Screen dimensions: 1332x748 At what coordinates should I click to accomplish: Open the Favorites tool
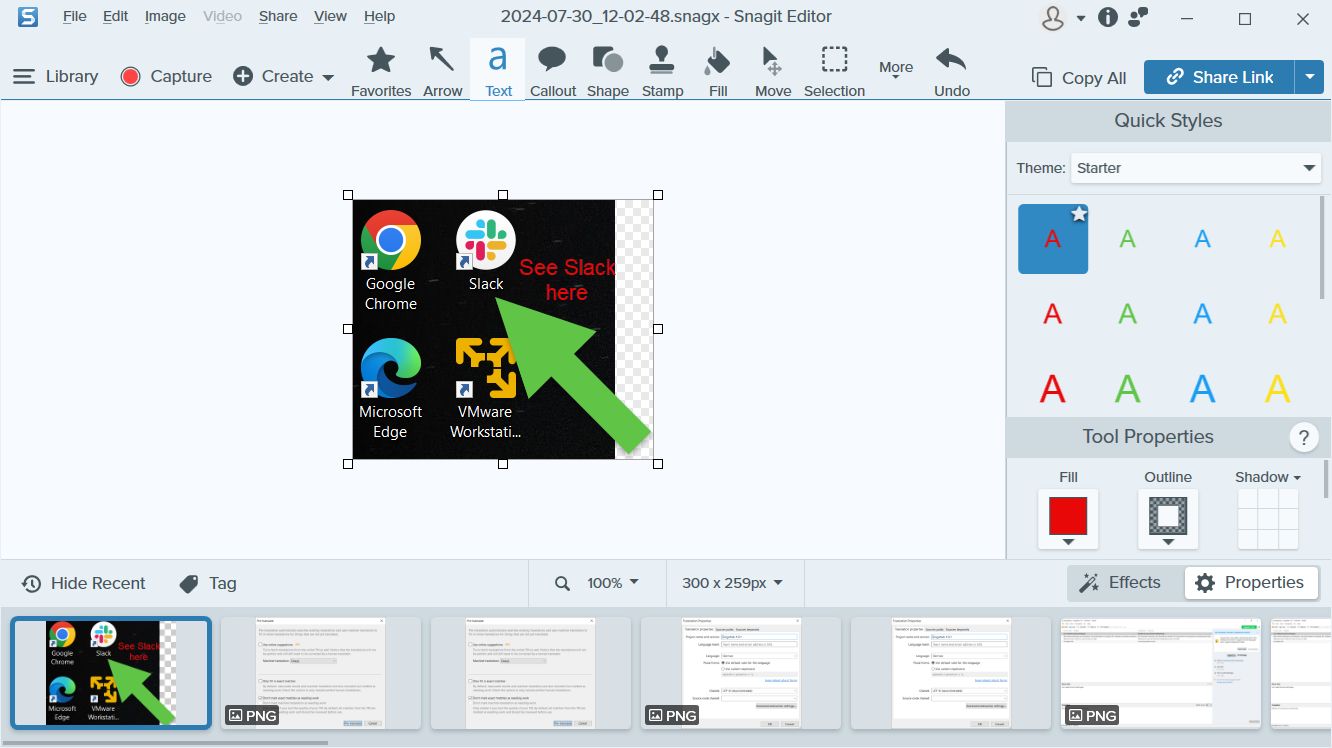click(381, 71)
